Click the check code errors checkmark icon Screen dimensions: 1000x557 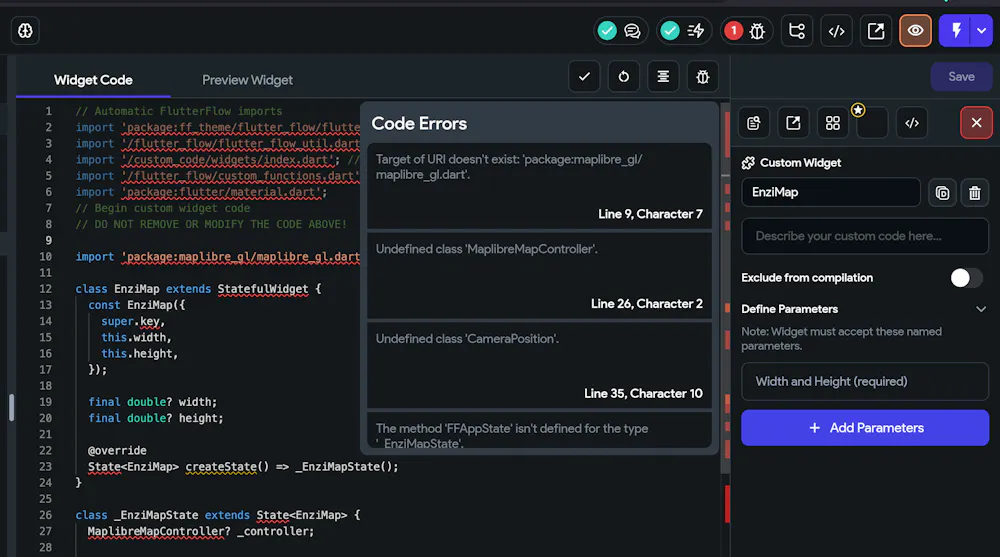pyautogui.click(x=584, y=77)
